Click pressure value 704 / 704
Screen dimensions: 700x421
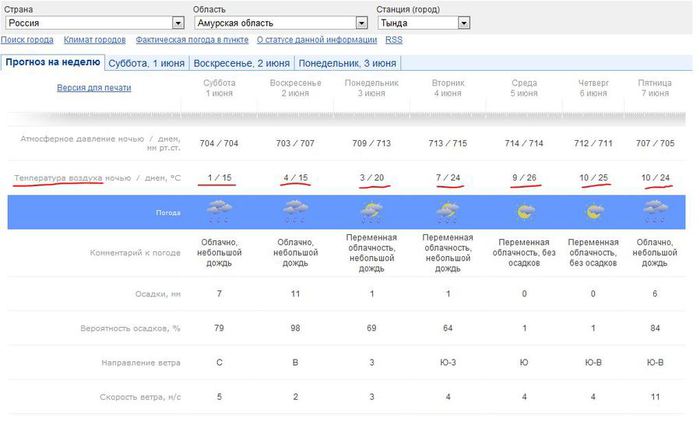click(219, 143)
